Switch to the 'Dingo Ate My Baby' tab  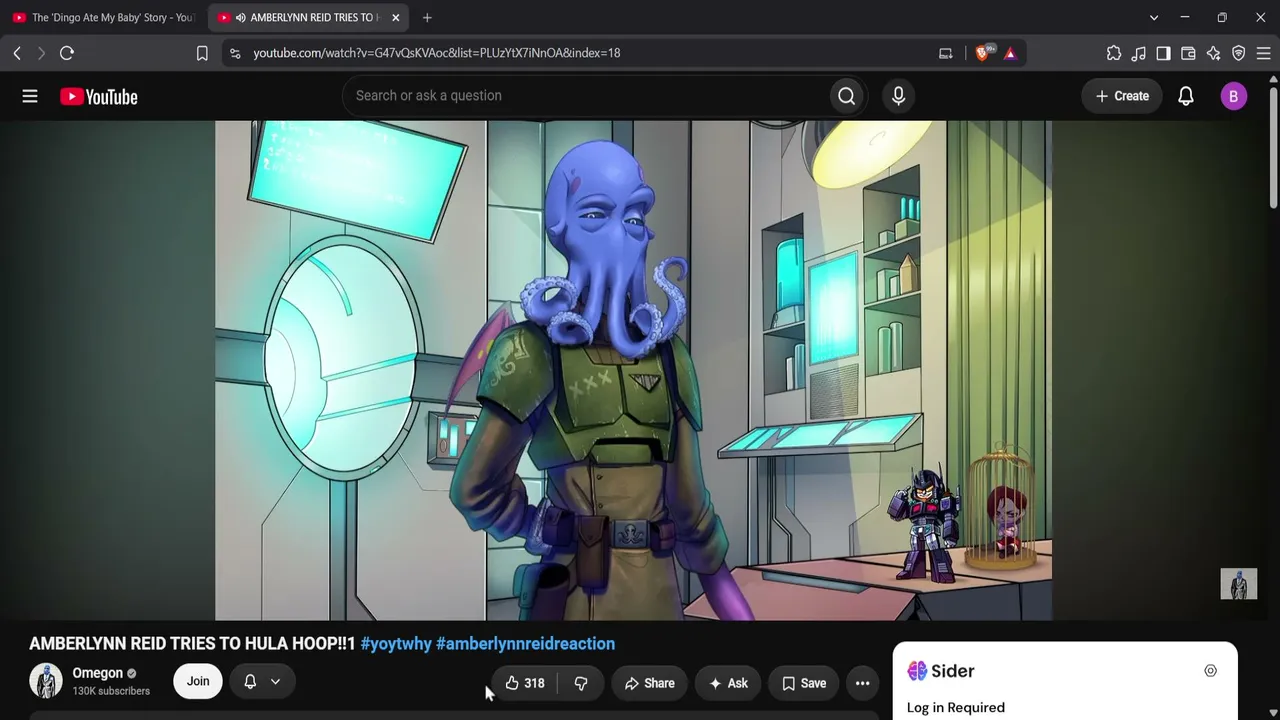(x=104, y=18)
